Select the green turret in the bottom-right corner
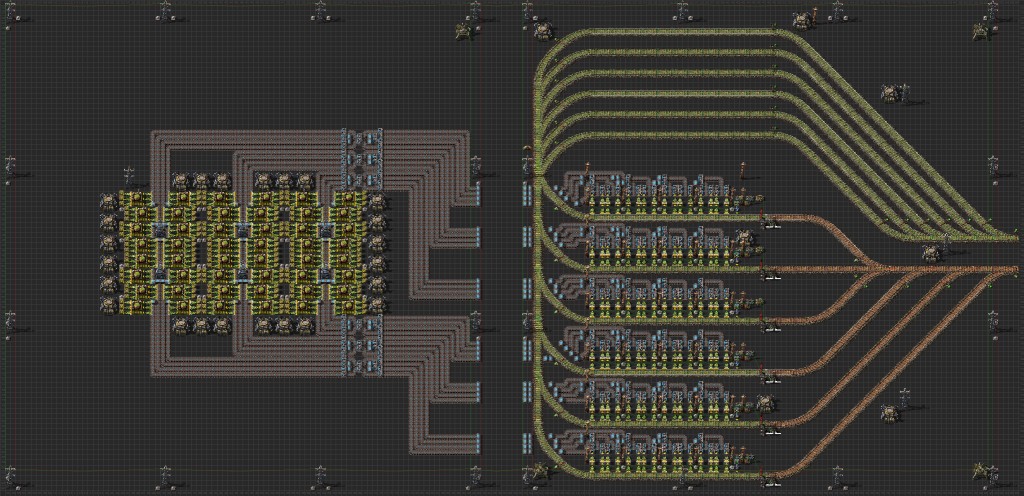Image resolution: width=1024 pixels, height=496 pixels. 981,470
